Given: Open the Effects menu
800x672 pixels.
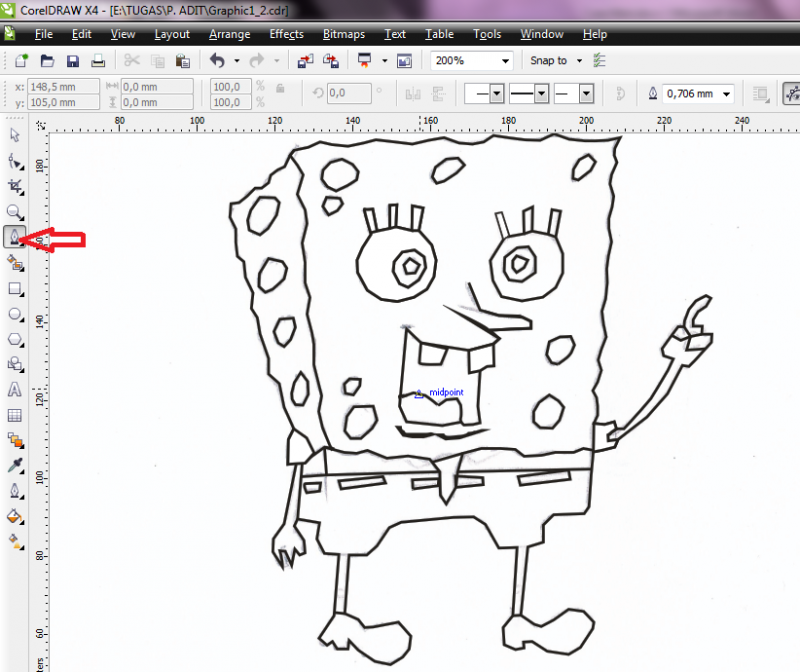Looking at the screenshot, I should point(286,34).
